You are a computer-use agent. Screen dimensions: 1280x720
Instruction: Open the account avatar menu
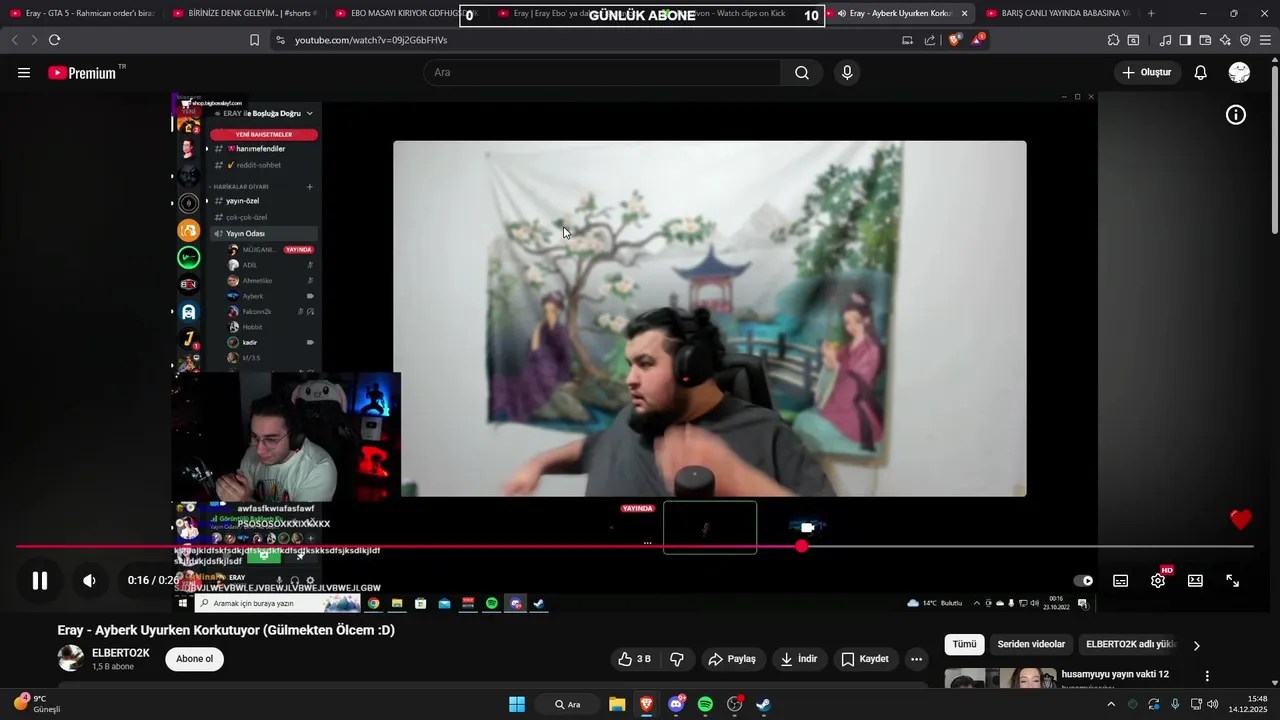(x=1239, y=73)
